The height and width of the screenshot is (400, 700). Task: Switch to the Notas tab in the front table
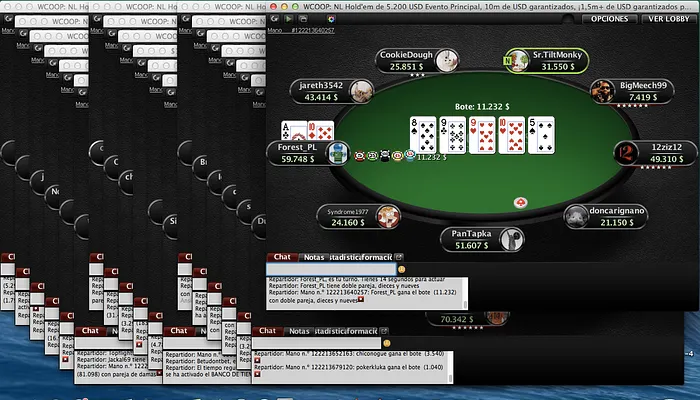(x=313, y=257)
